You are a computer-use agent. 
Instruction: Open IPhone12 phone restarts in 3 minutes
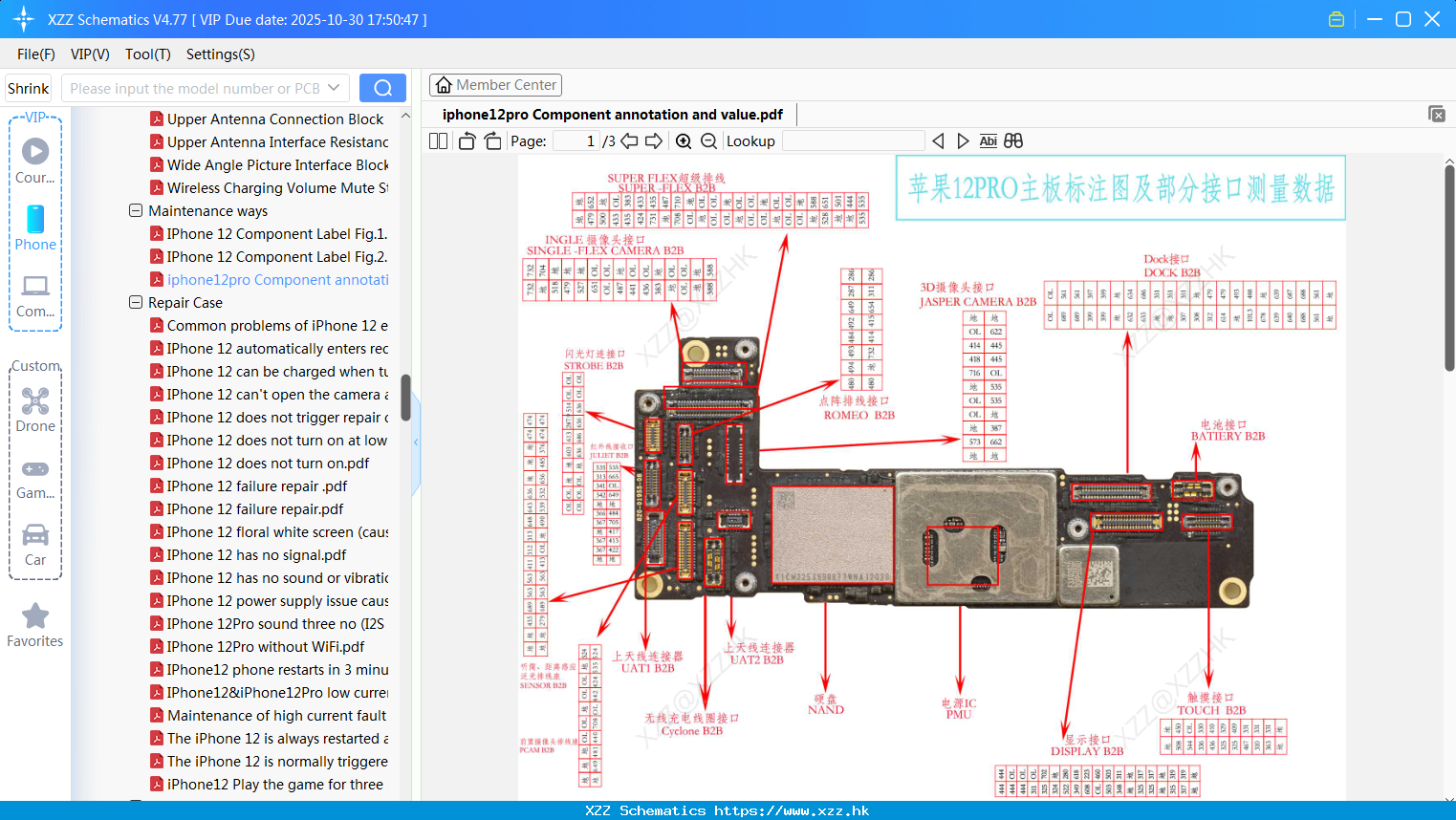(x=270, y=669)
